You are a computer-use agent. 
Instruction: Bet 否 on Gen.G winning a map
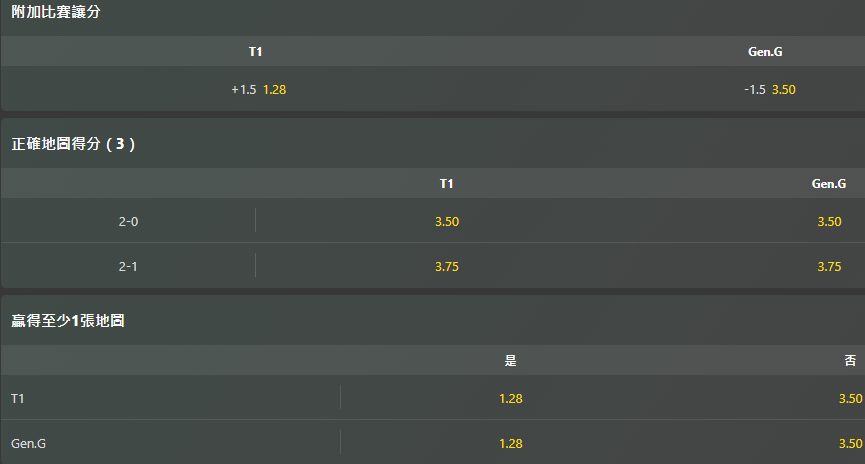pos(850,444)
